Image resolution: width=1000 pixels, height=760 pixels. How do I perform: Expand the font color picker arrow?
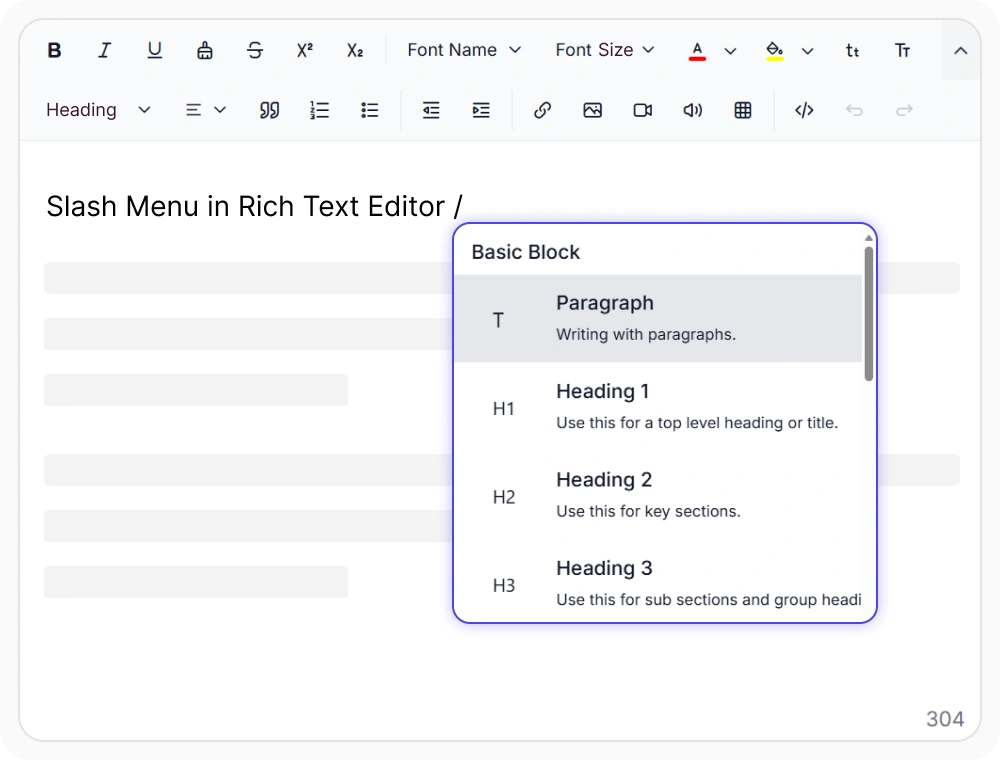[731, 51]
